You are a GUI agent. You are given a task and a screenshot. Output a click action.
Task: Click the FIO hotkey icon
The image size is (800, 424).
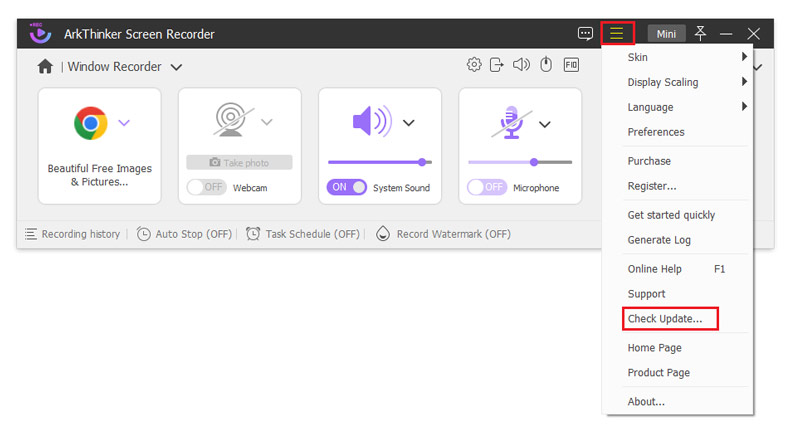[x=571, y=65]
